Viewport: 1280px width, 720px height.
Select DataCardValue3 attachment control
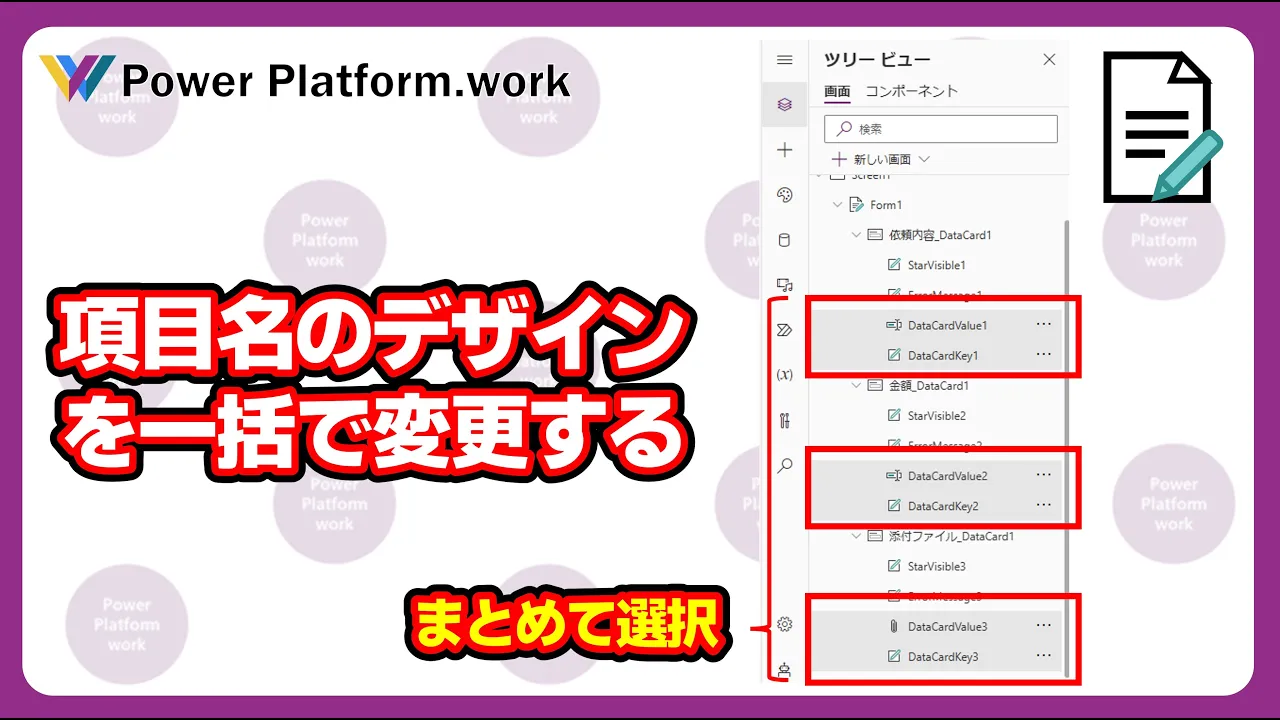948,627
